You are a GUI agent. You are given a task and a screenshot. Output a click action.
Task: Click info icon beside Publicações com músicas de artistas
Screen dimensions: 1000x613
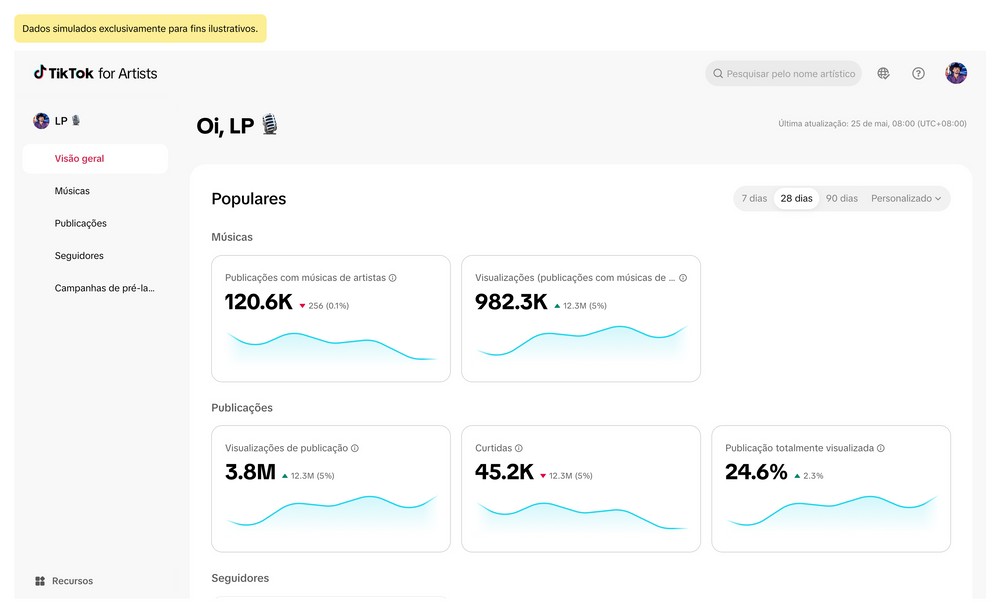393,278
